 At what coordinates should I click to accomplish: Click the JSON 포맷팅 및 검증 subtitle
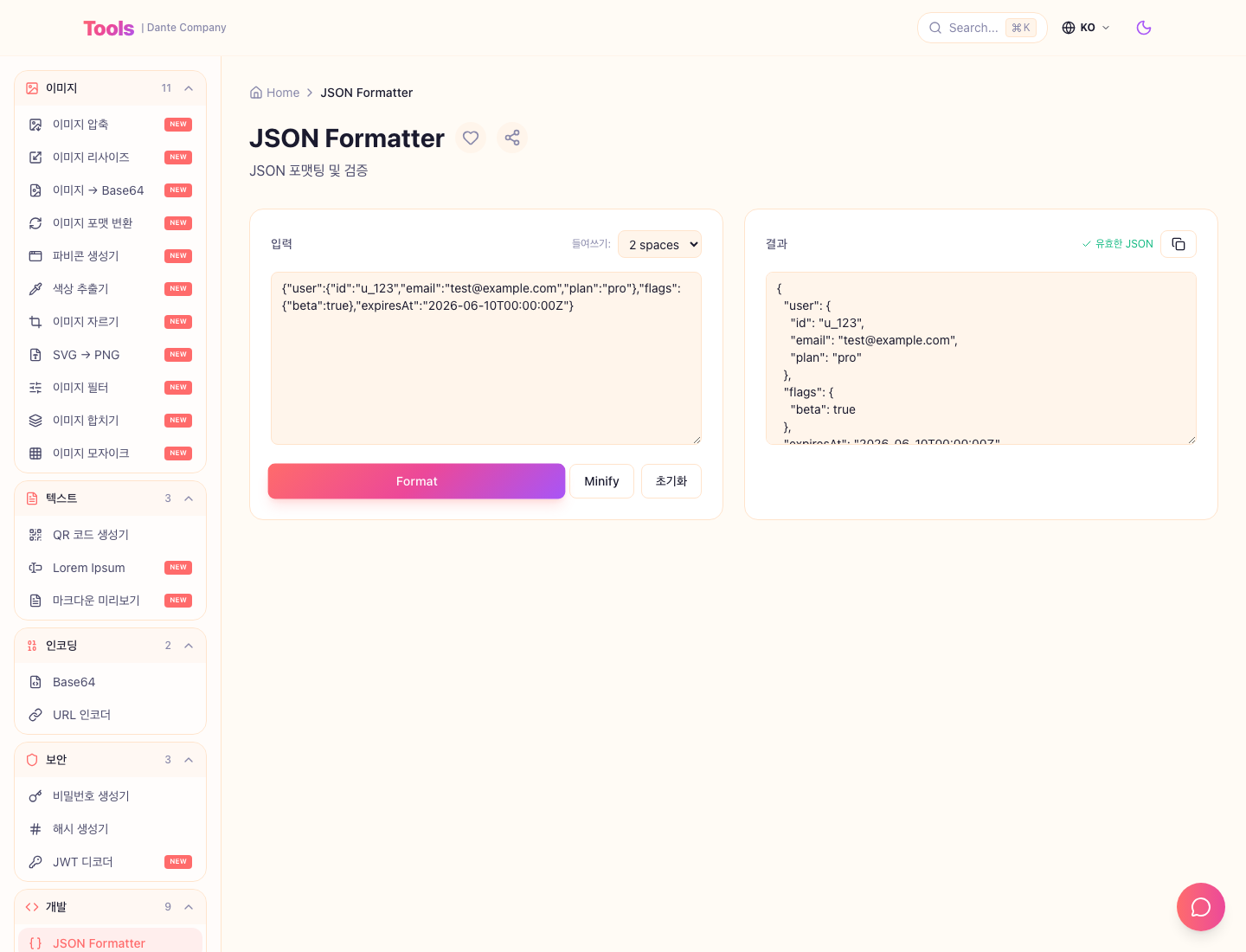[309, 170]
